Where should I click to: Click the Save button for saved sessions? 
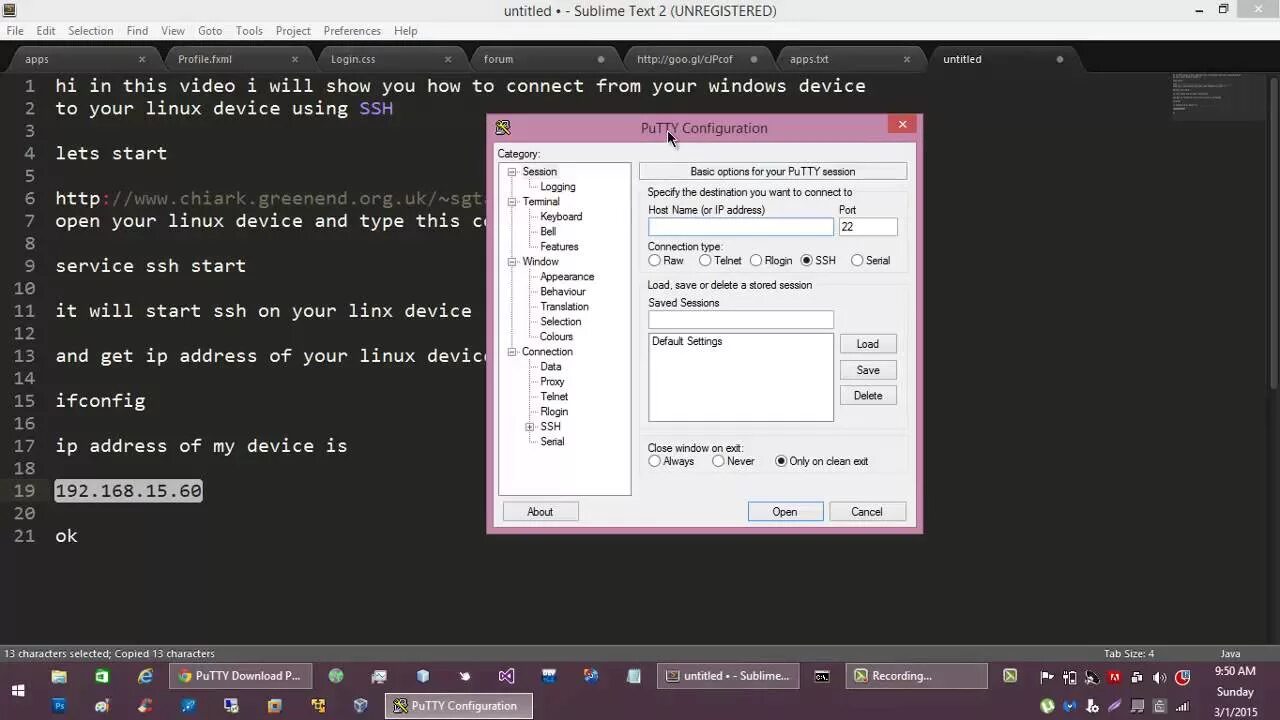click(x=868, y=370)
